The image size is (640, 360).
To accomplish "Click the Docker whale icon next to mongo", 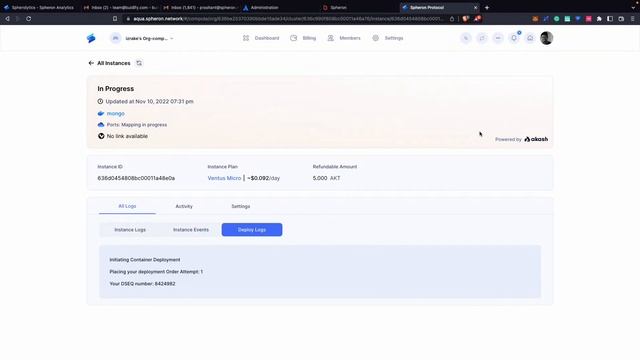I will 101,113.
